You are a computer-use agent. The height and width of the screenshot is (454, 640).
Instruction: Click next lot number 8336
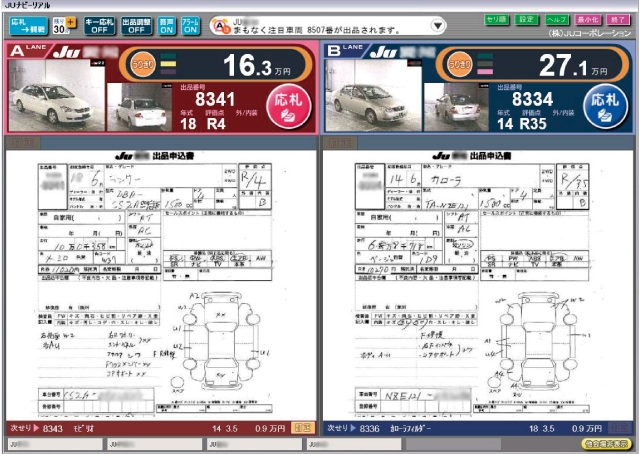[369, 429]
